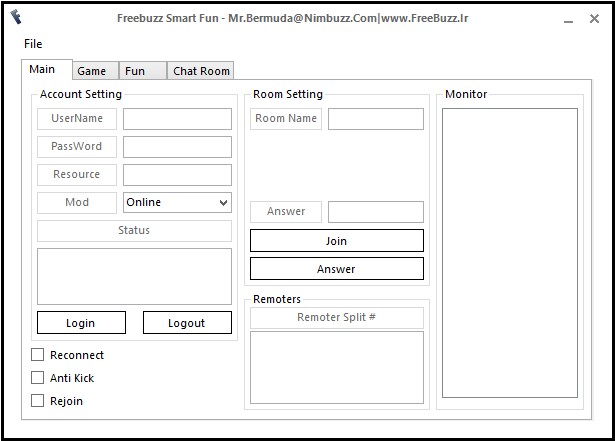Enable the Rejoin checkbox
The height and width of the screenshot is (441, 615).
point(37,401)
